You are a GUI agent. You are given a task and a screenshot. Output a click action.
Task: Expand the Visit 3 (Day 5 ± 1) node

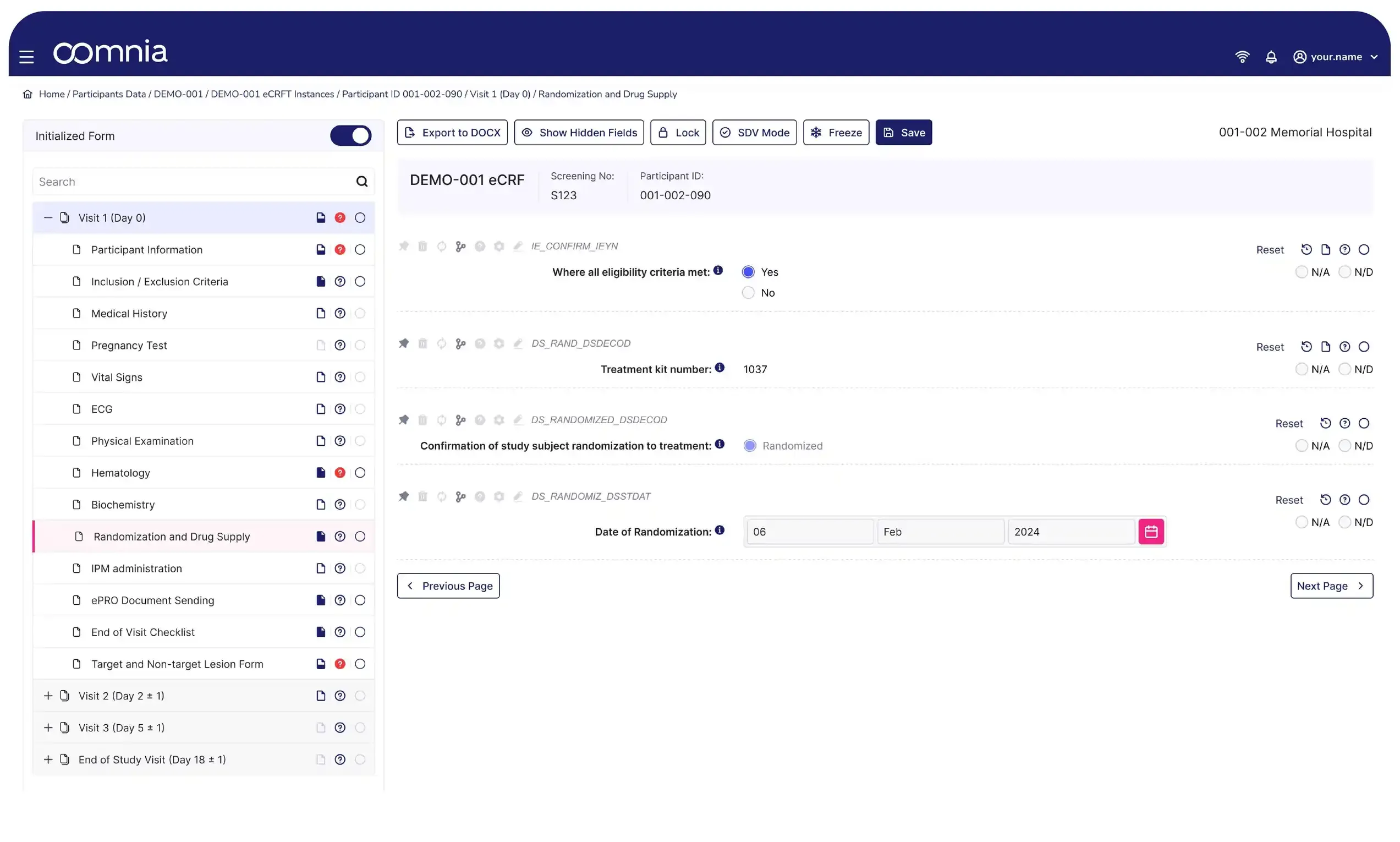(48, 728)
